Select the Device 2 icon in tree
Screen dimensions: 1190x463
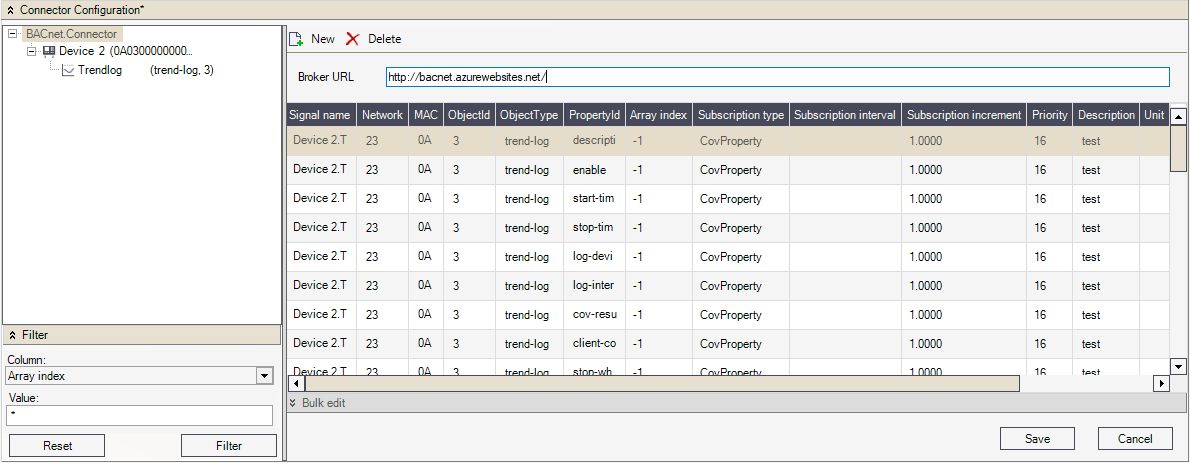pos(48,51)
